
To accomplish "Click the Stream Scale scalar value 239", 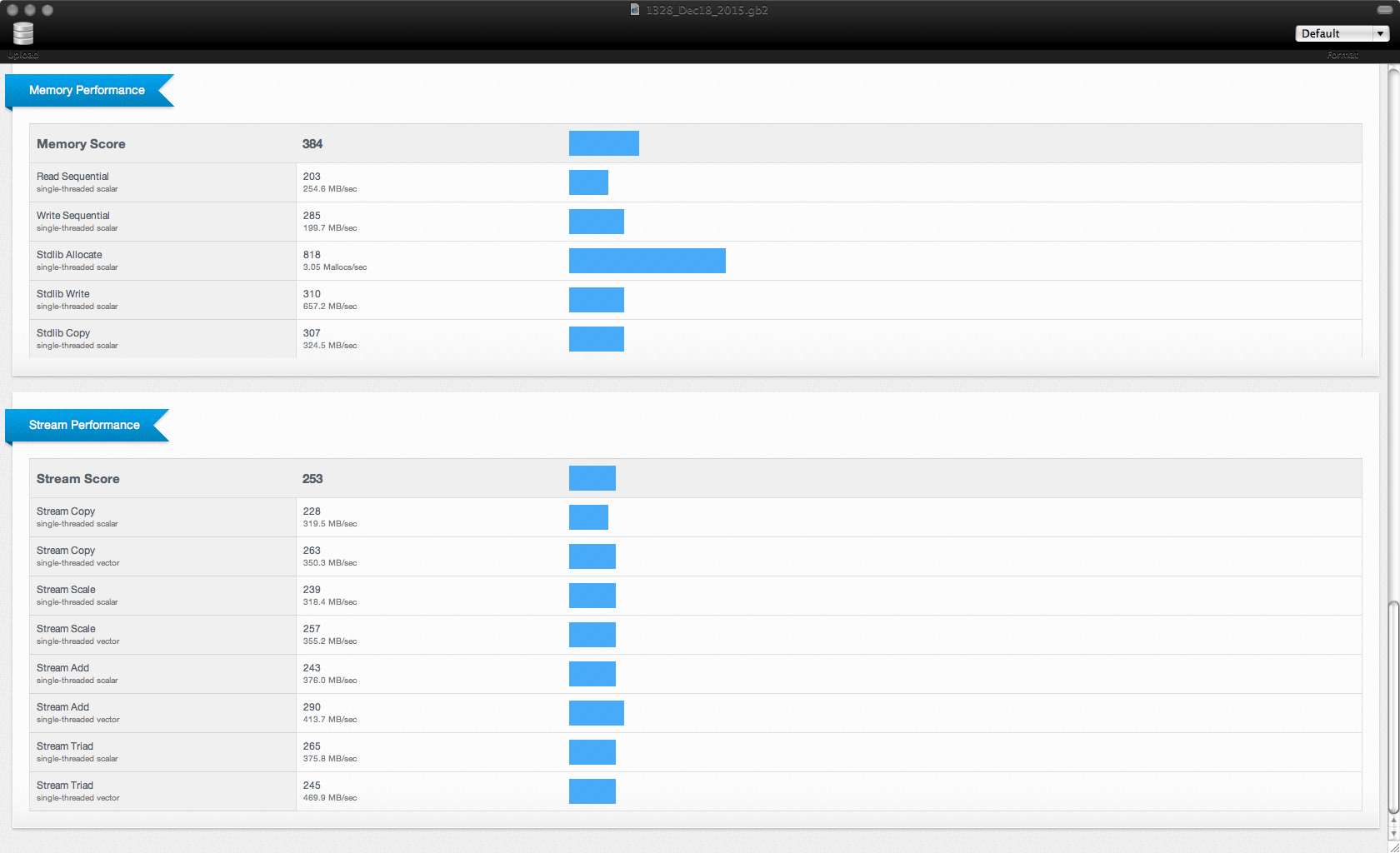I will click(x=312, y=590).
